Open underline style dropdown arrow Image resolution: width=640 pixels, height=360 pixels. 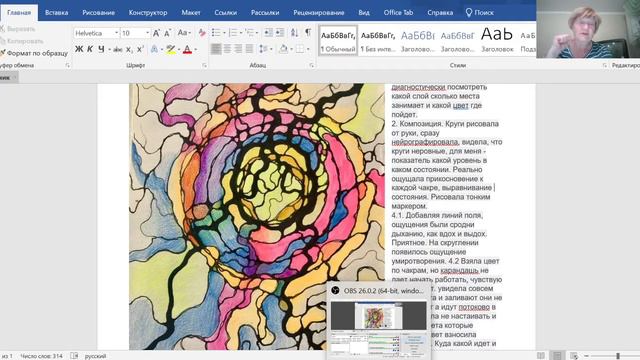point(109,49)
